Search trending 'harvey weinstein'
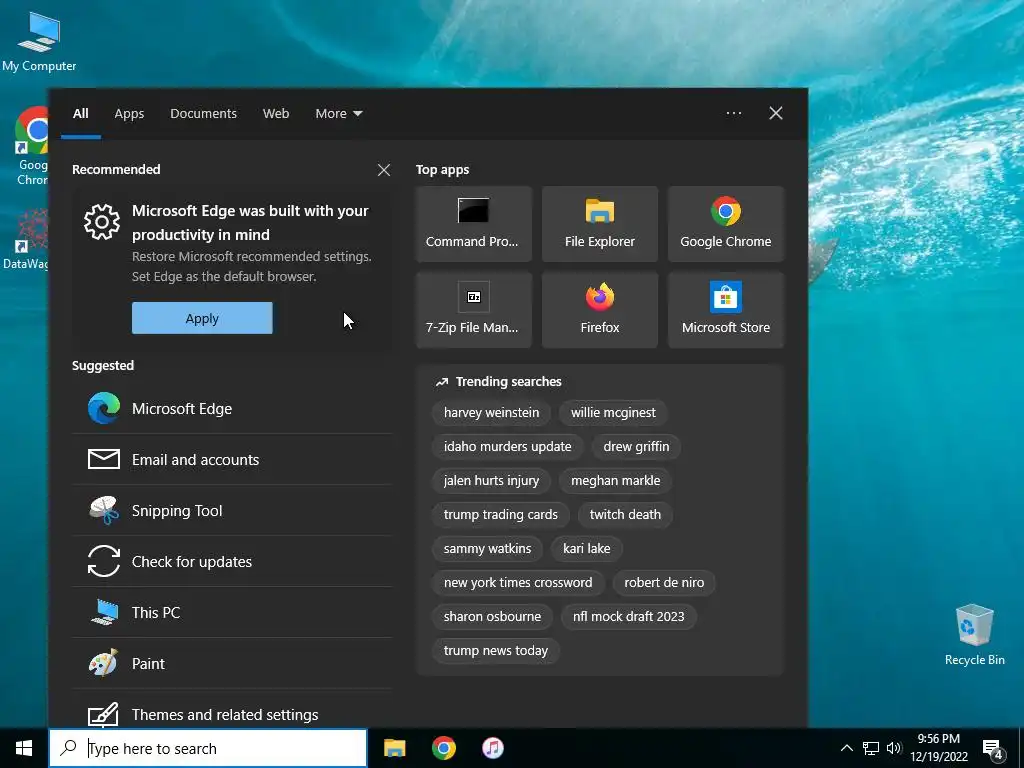Viewport: 1024px width, 768px height. point(492,413)
